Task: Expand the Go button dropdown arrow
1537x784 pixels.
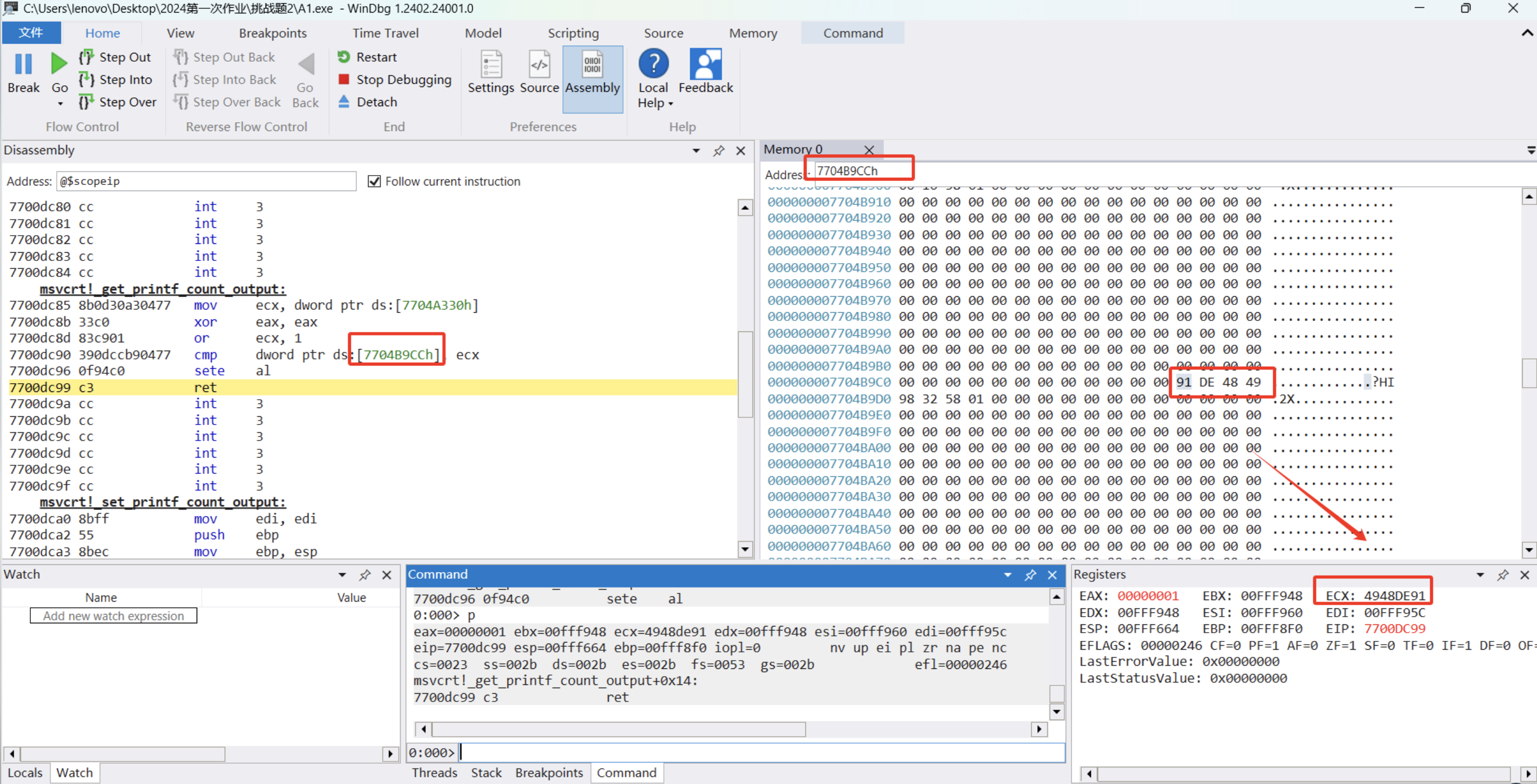Action: pyautogui.click(x=59, y=104)
